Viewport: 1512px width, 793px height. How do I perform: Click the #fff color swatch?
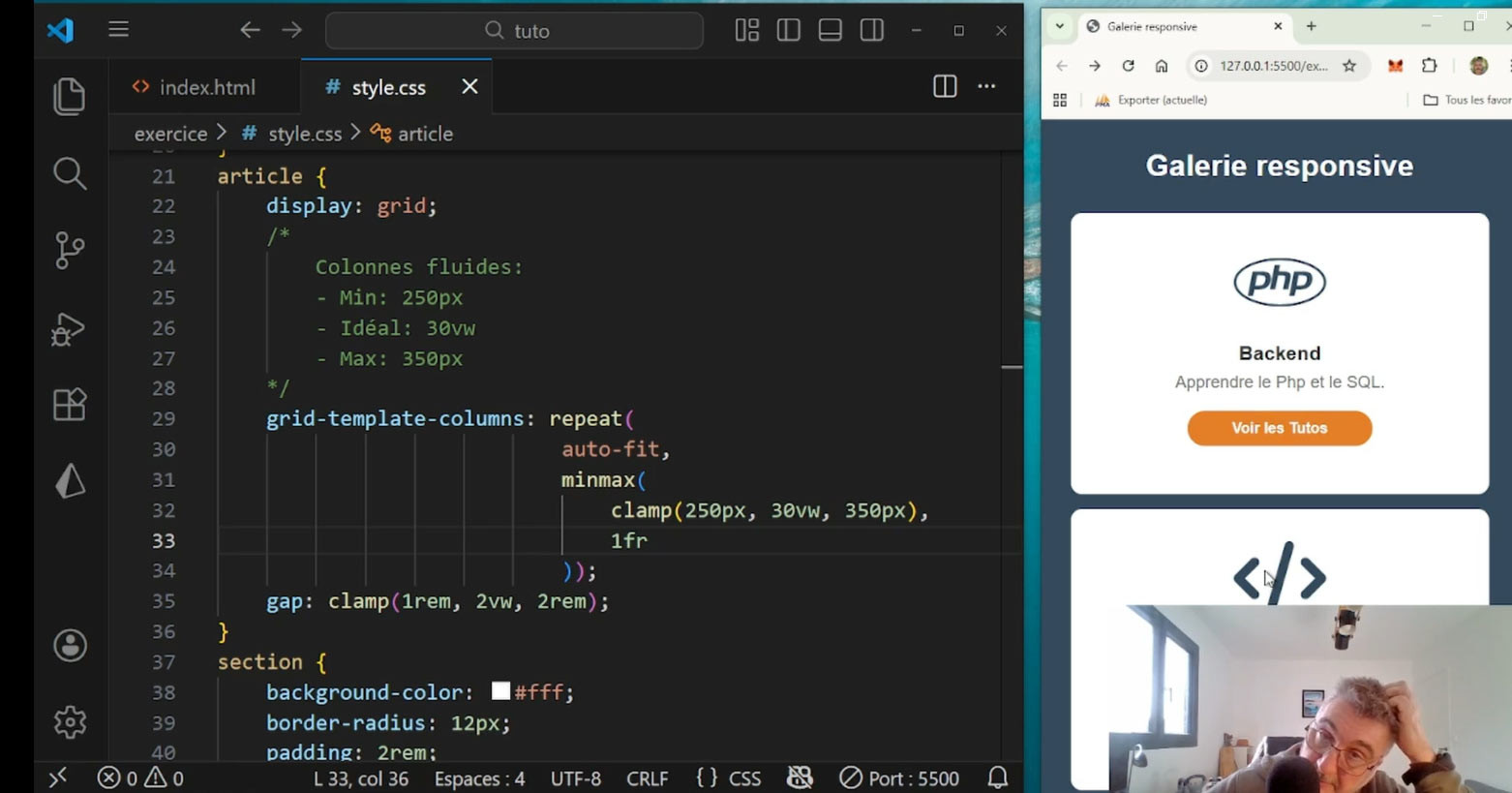[500, 691]
